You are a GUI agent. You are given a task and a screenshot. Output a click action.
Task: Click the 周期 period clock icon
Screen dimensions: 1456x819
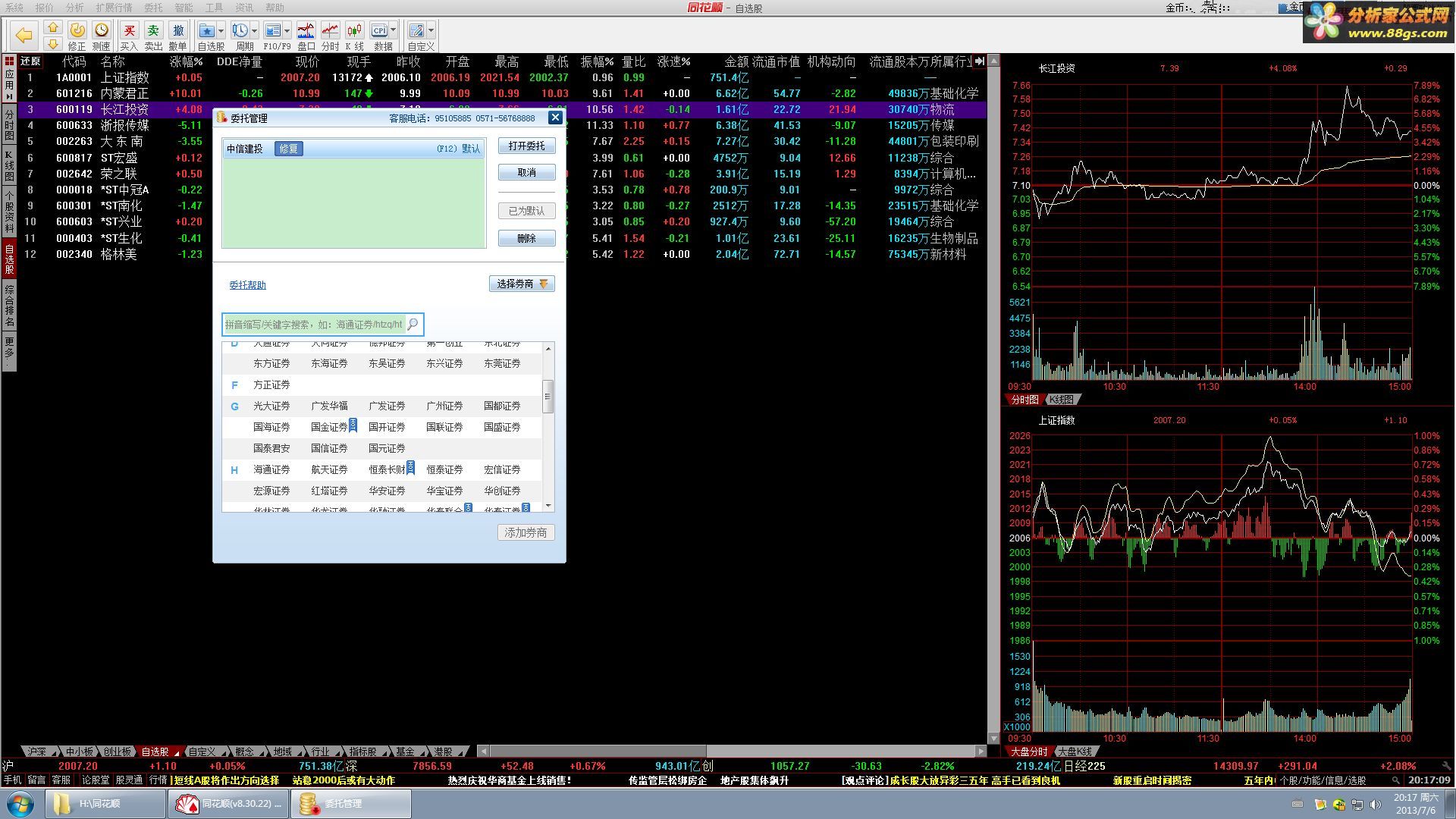coord(240,30)
